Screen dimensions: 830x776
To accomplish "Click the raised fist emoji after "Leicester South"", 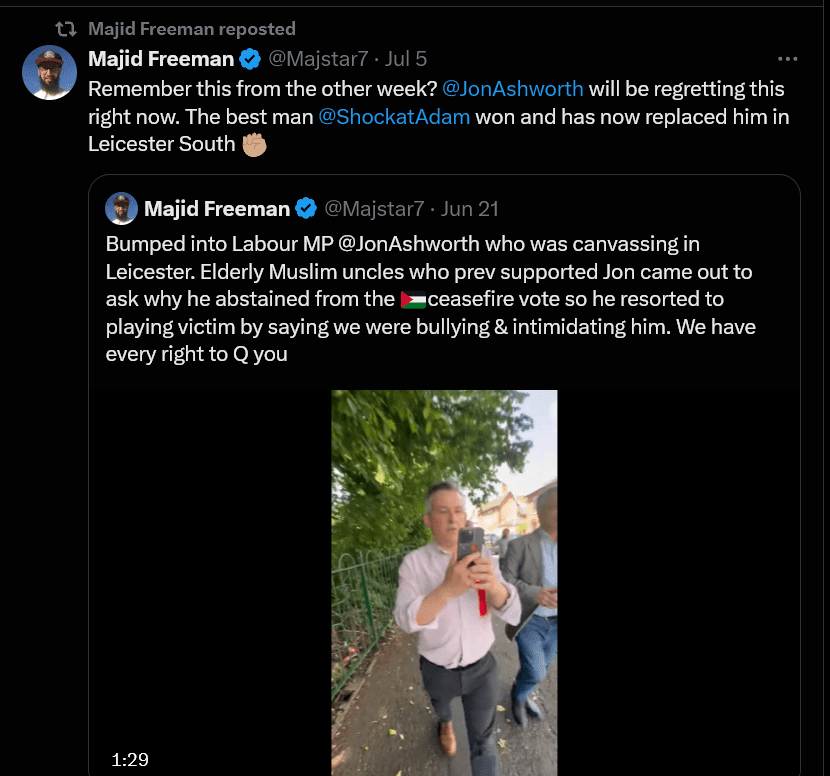I will [255, 144].
